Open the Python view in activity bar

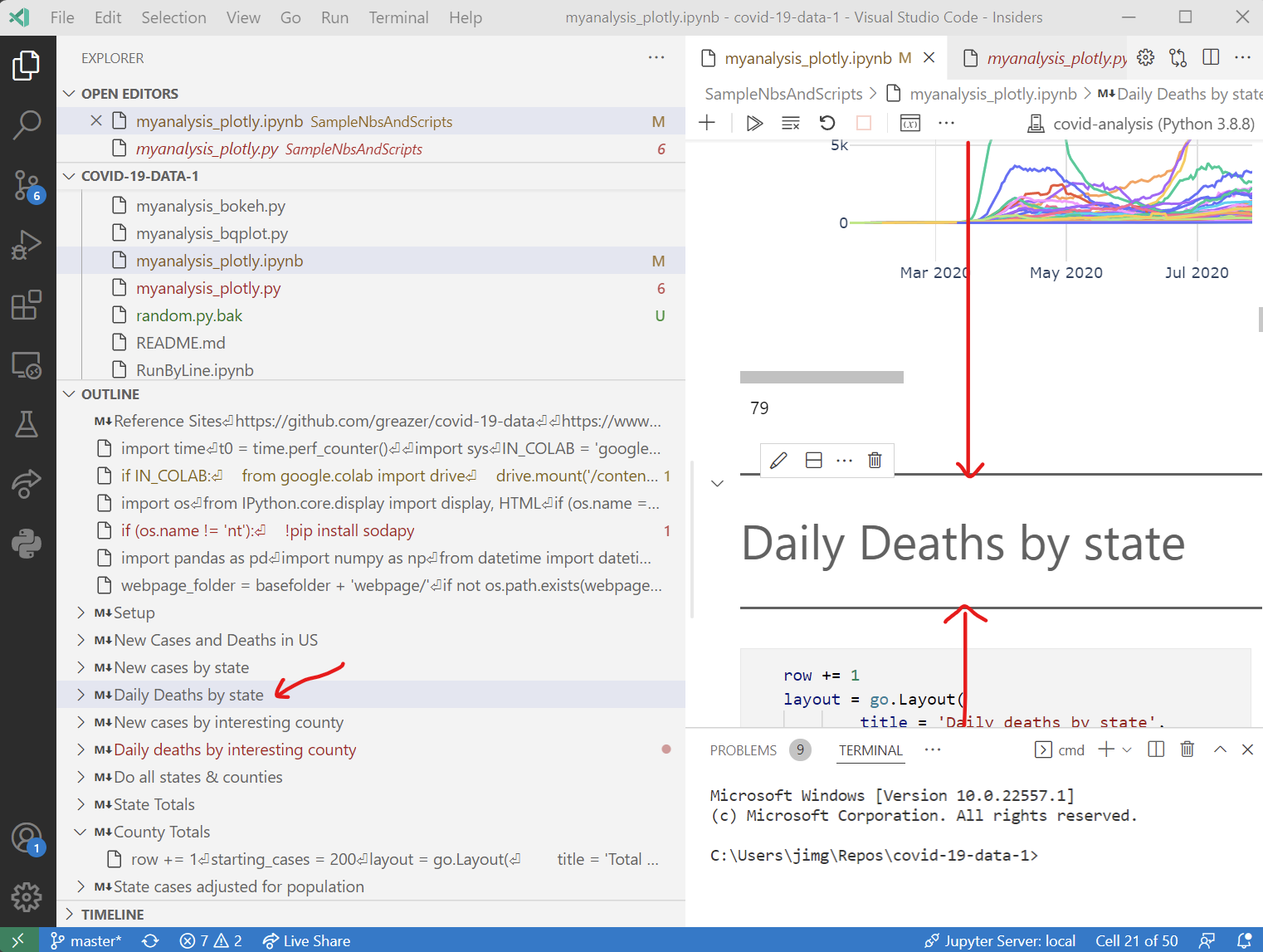[27, 544]
